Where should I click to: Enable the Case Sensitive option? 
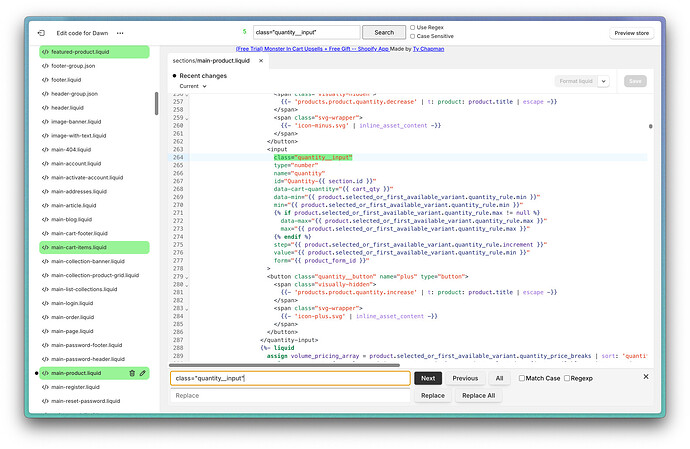coord(412,36)
